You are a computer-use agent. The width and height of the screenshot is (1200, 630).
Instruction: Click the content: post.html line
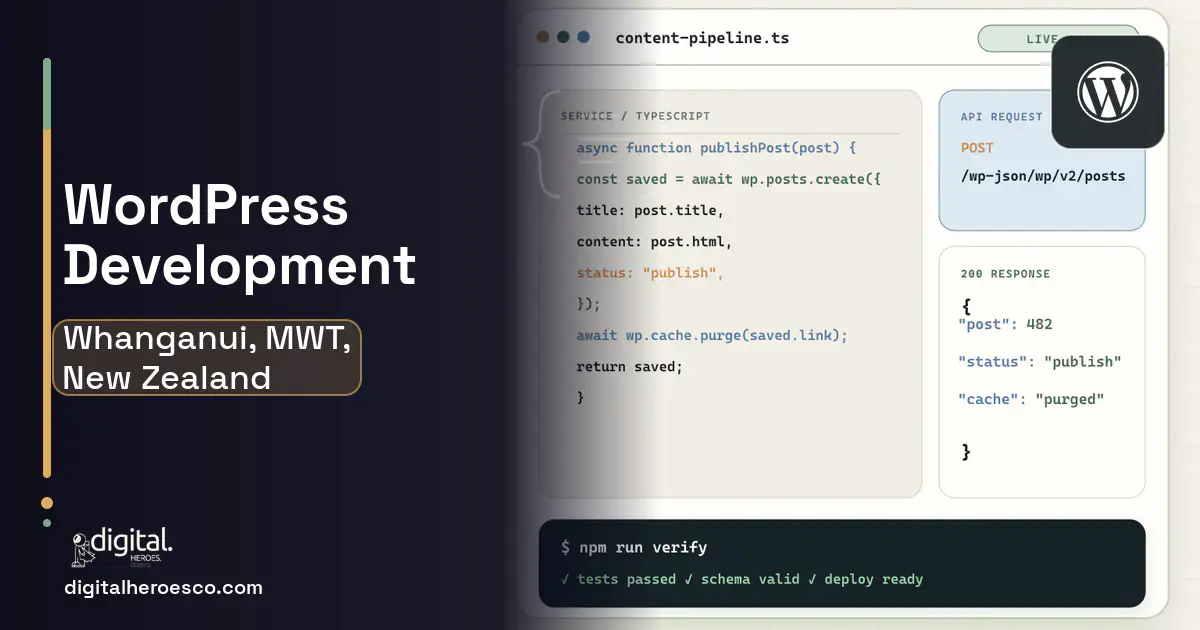[x=654, y=242]
